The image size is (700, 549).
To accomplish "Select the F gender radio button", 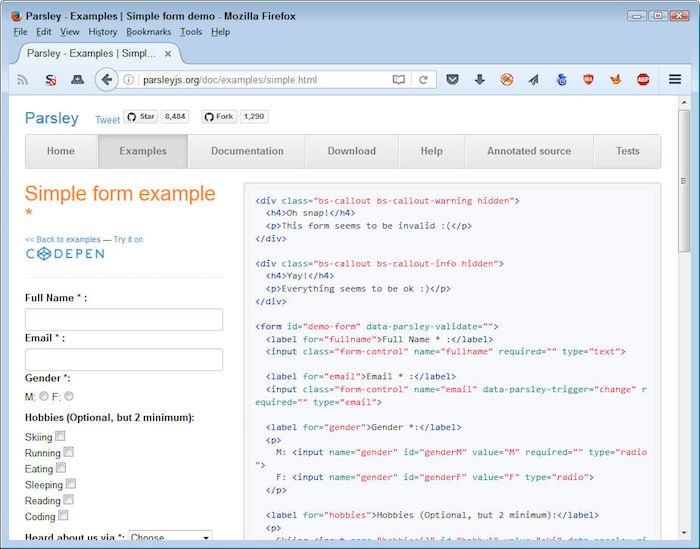I will (69, 396).
